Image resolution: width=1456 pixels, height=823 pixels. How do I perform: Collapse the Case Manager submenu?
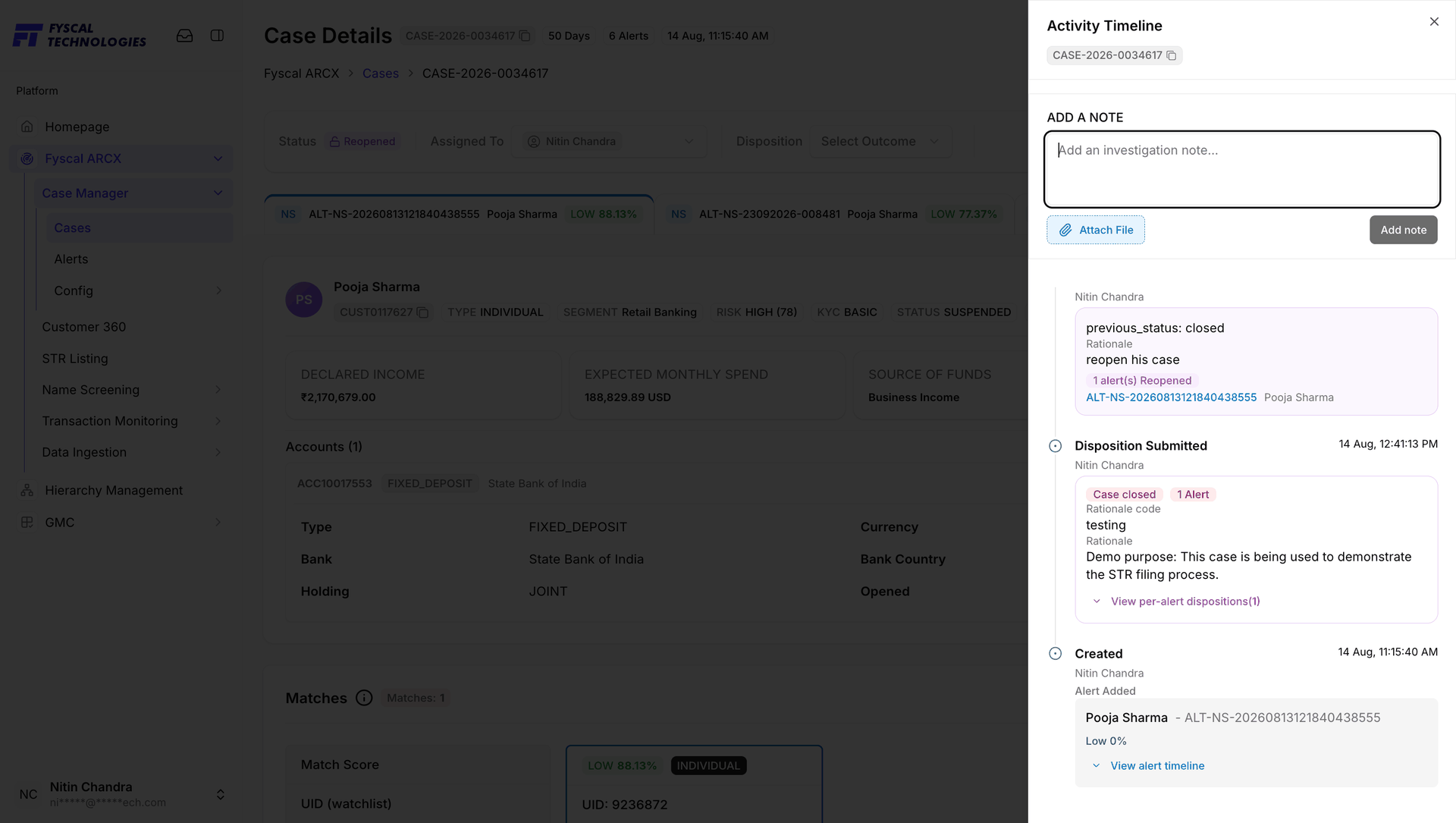pyautogui.click(x=218, y=193)
